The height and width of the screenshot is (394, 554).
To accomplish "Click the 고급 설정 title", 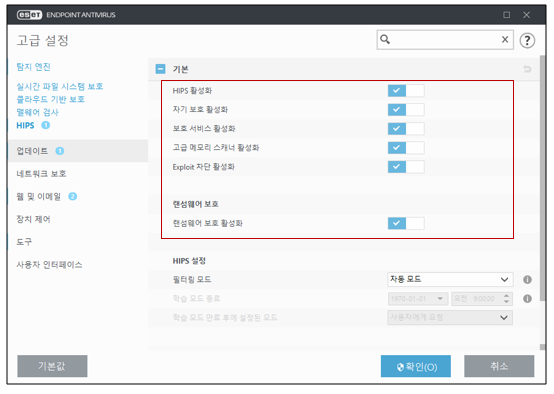I will [x=43, y=40].
